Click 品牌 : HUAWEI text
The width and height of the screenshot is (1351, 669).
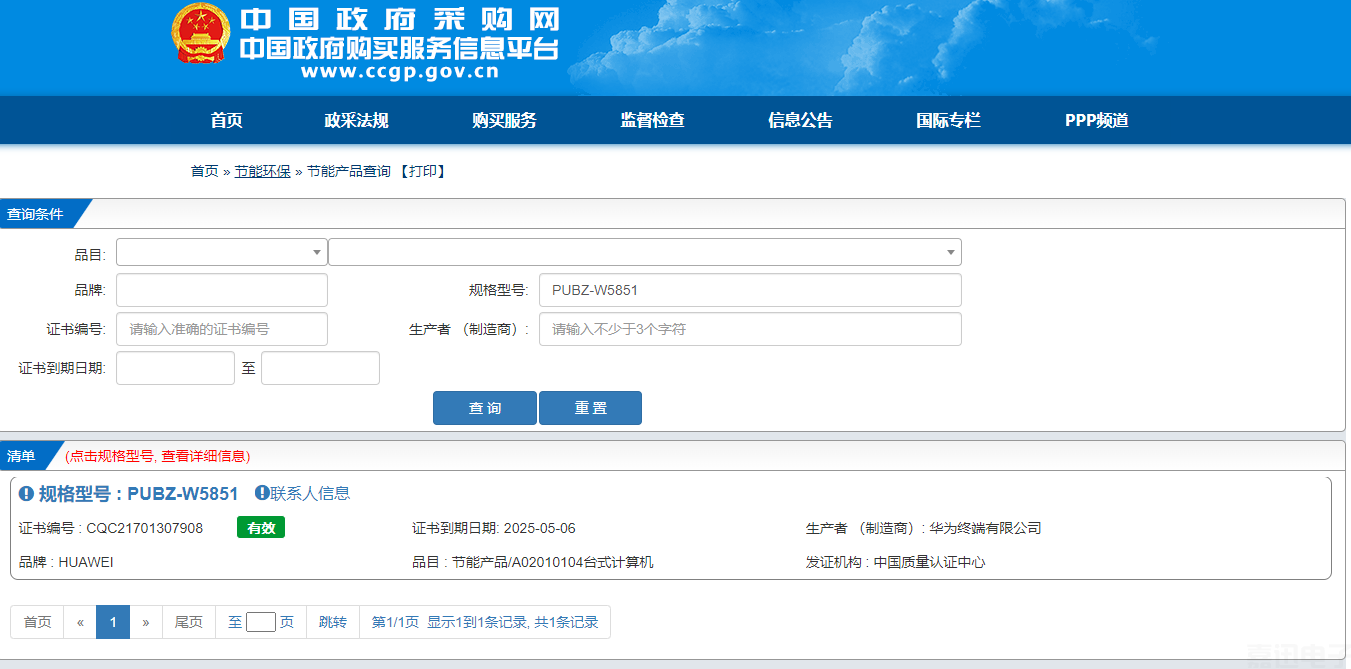(x=66, y=562)
